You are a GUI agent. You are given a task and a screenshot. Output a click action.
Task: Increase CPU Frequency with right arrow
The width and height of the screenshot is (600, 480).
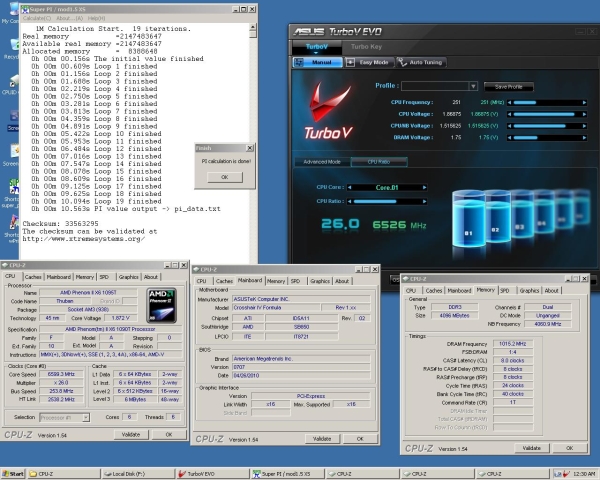584,103
